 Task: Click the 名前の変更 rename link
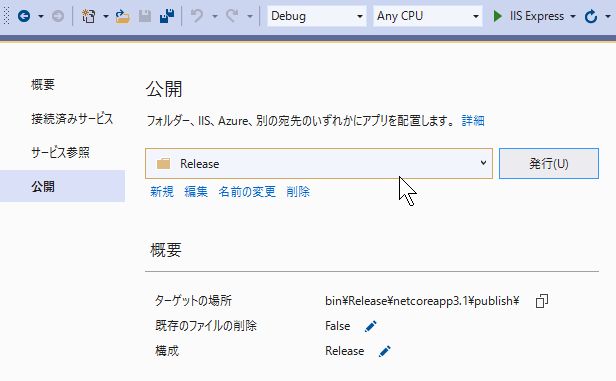[x=247, y=192]
